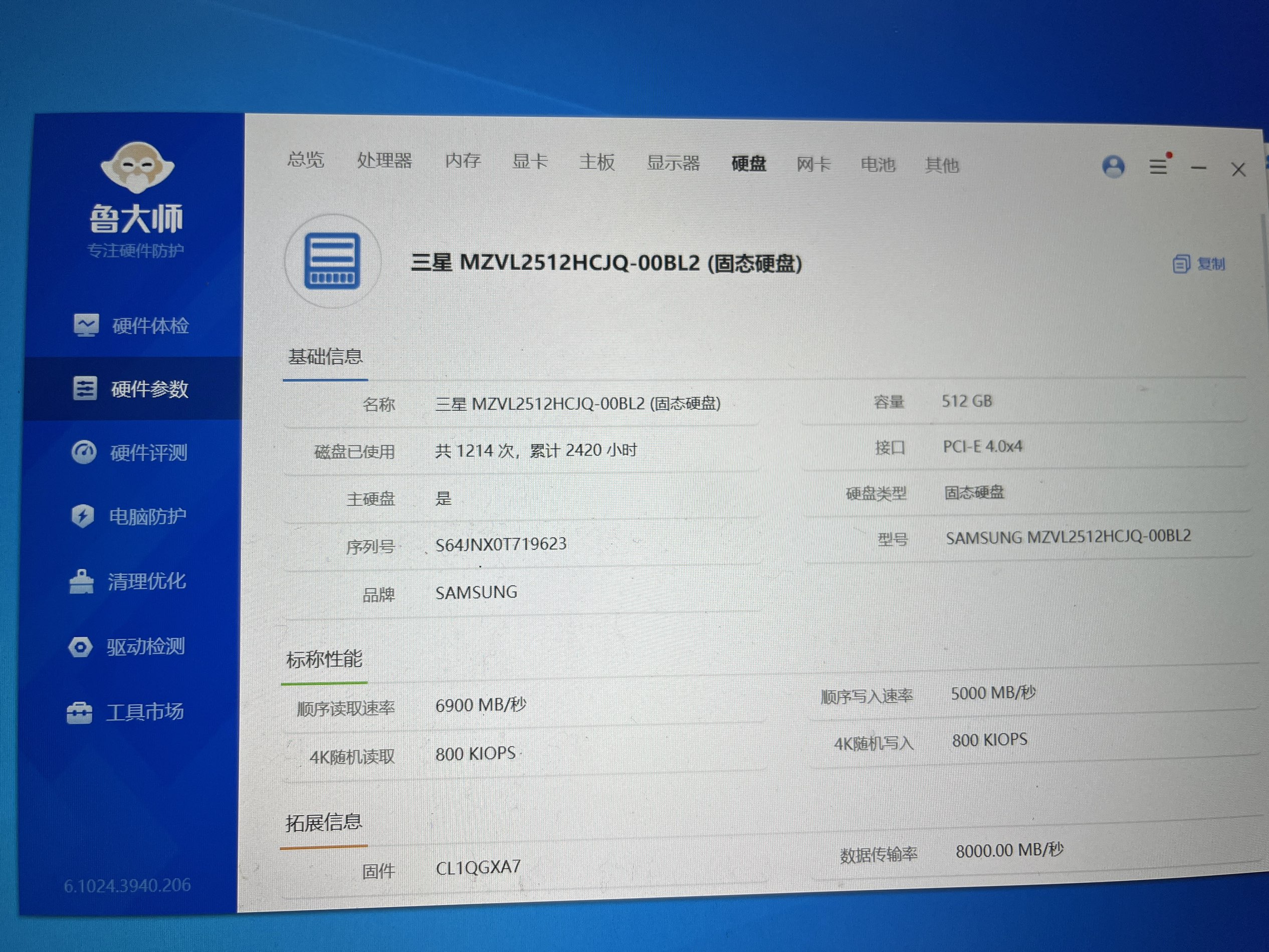This screenshot has width=1269, height=952.
Task: Select the 驱动检测 sidebar label
Action: [x=145, y=647]
